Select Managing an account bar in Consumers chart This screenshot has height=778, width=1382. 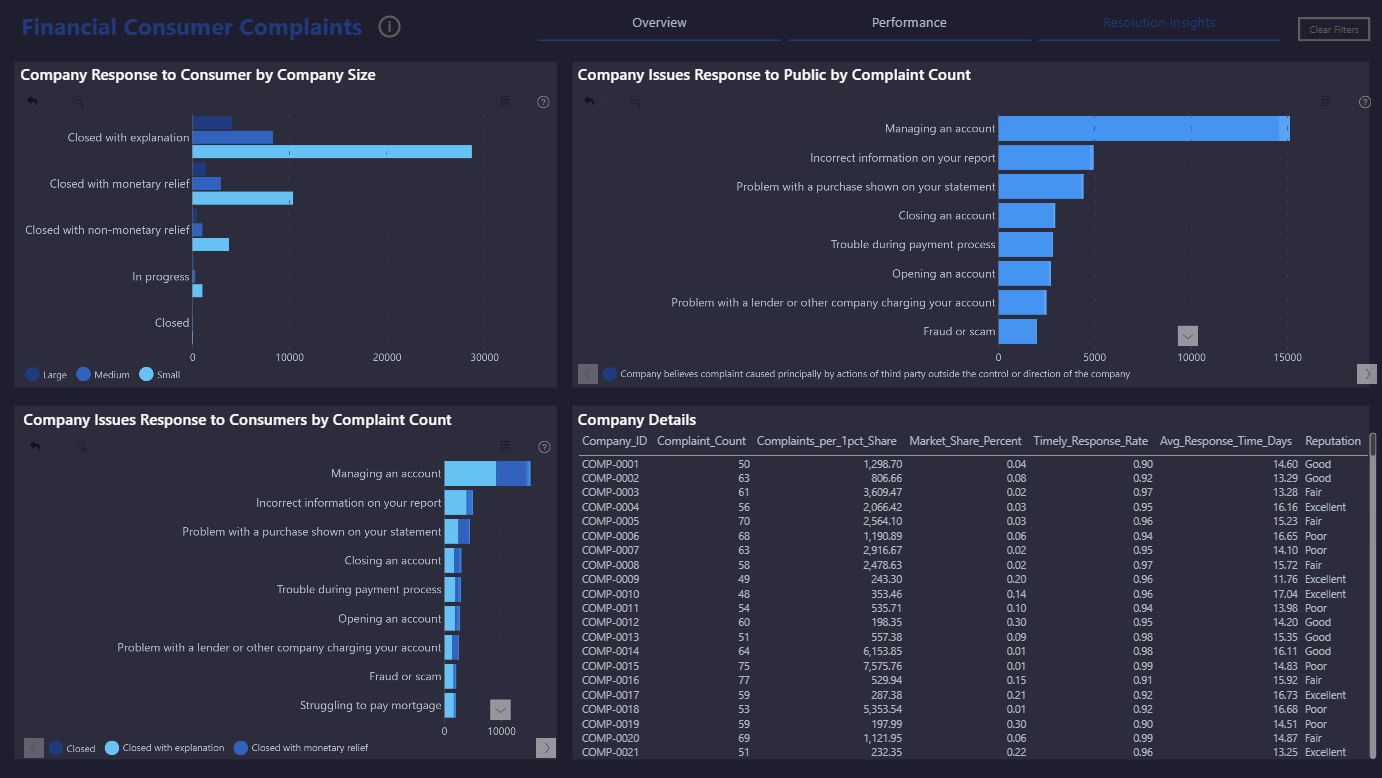point(487,474)
